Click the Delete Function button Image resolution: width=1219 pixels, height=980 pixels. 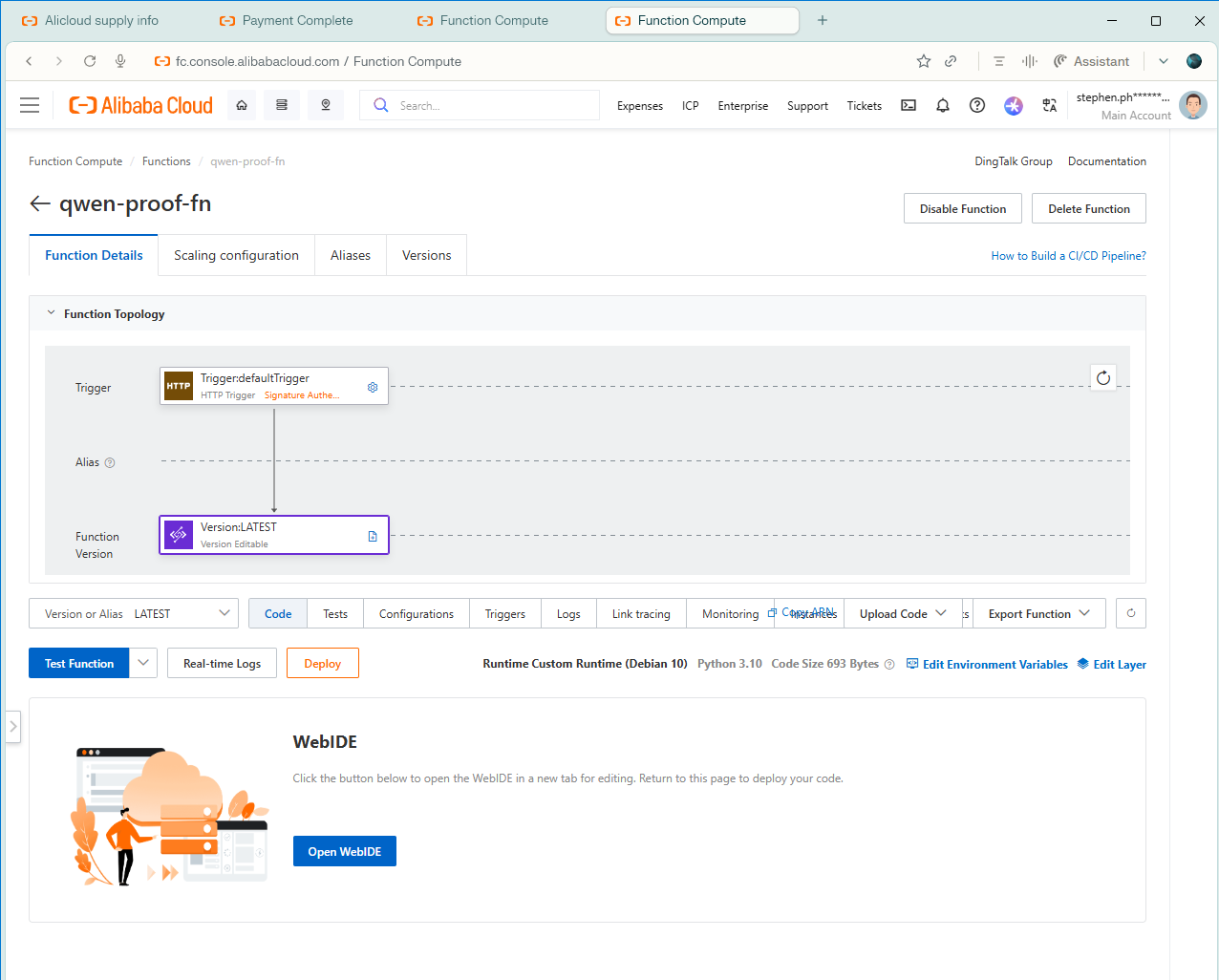pyautogui.click(x=1089, y=208)
